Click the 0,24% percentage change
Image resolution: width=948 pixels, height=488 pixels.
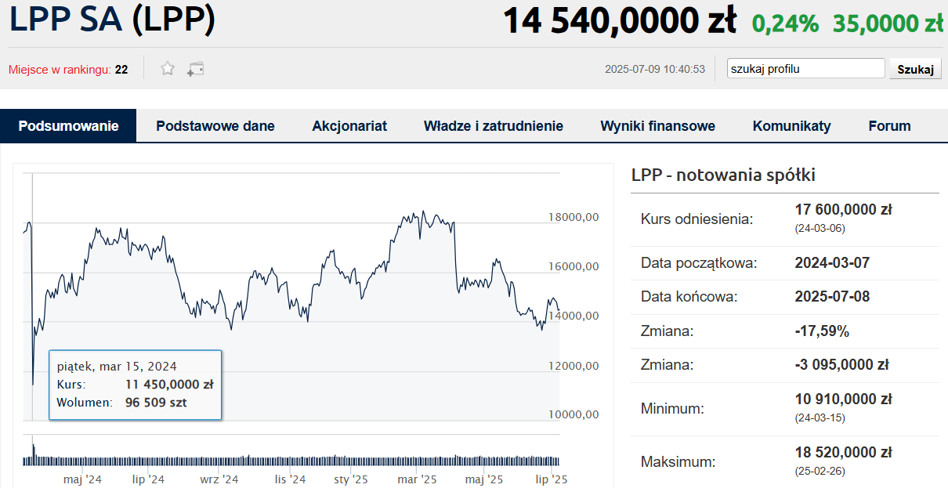pos(785,23)
